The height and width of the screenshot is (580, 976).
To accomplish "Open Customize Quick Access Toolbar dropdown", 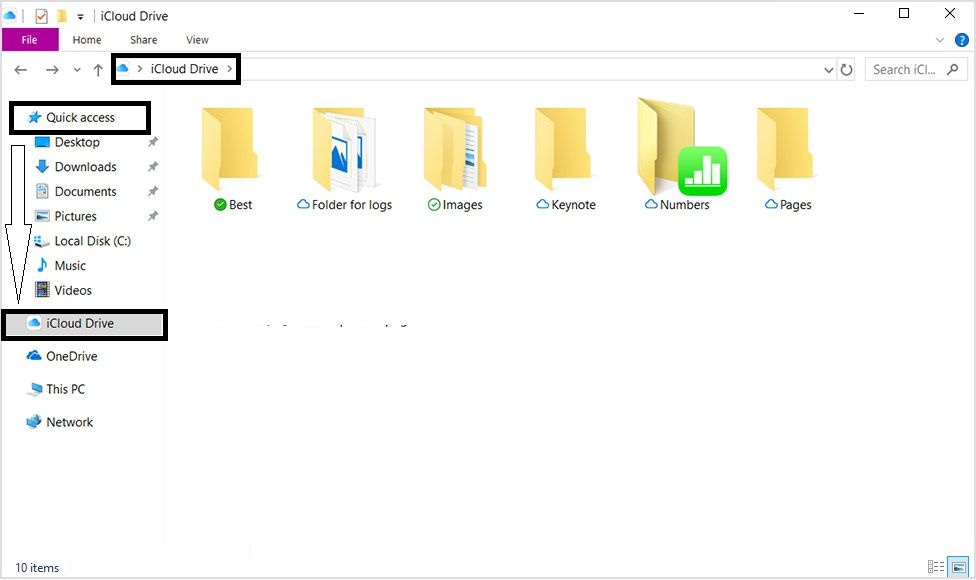I will 80,17.
